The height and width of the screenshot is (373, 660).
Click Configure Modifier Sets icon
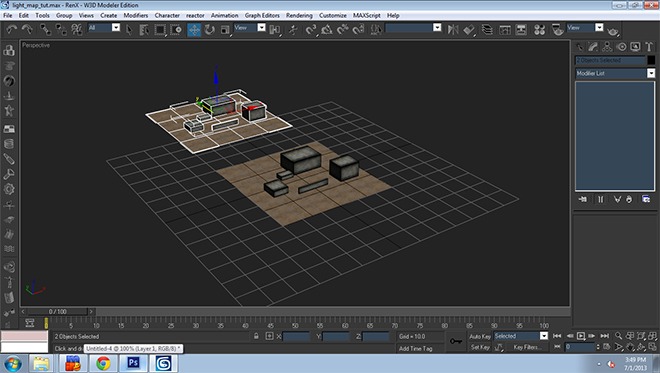tap(646, 199)
